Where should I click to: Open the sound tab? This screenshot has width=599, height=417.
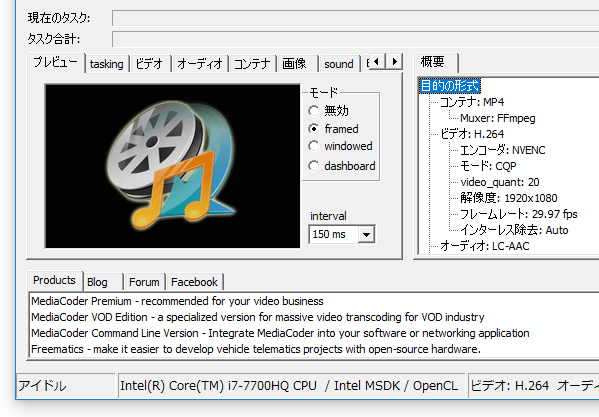(x=339, y=64)
